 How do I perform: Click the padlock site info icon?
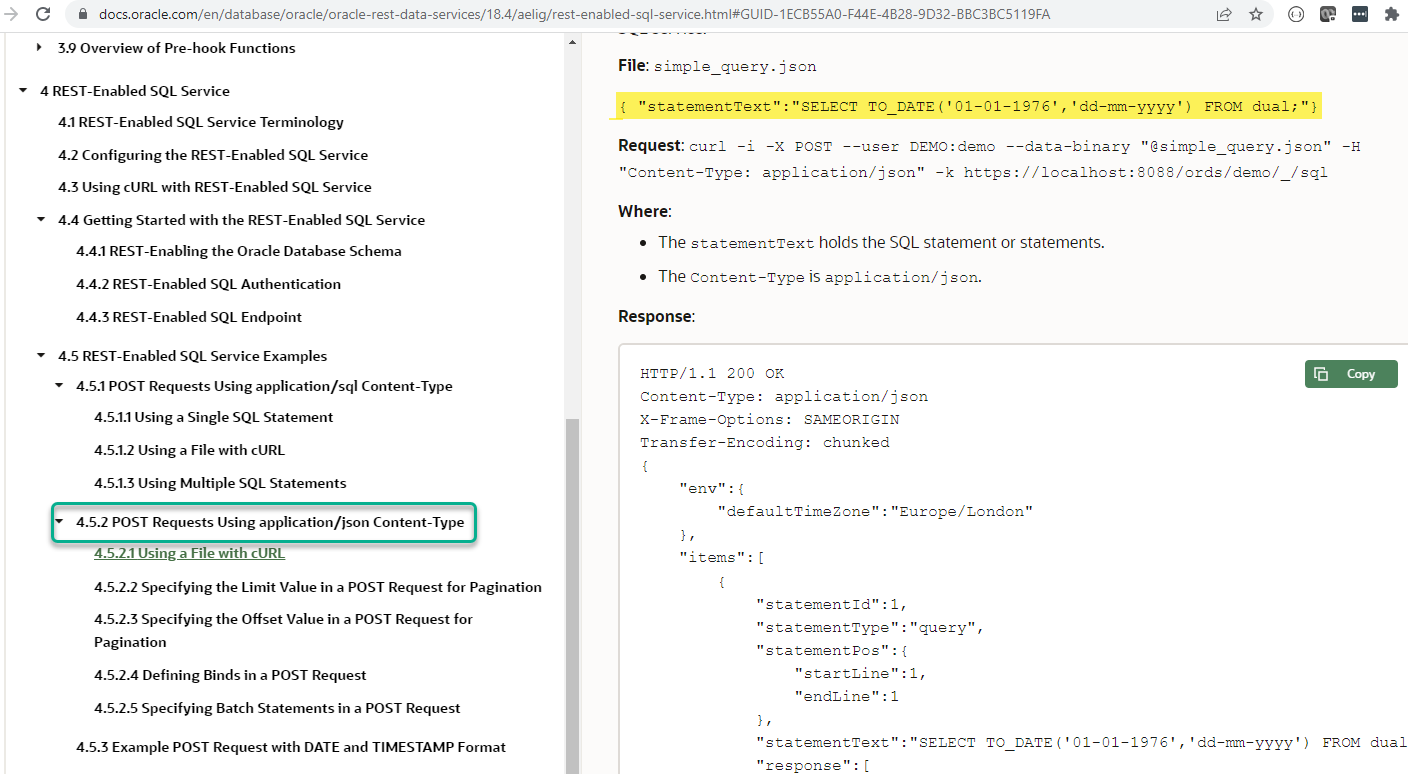pyautogui.click(x=83, y=15)
